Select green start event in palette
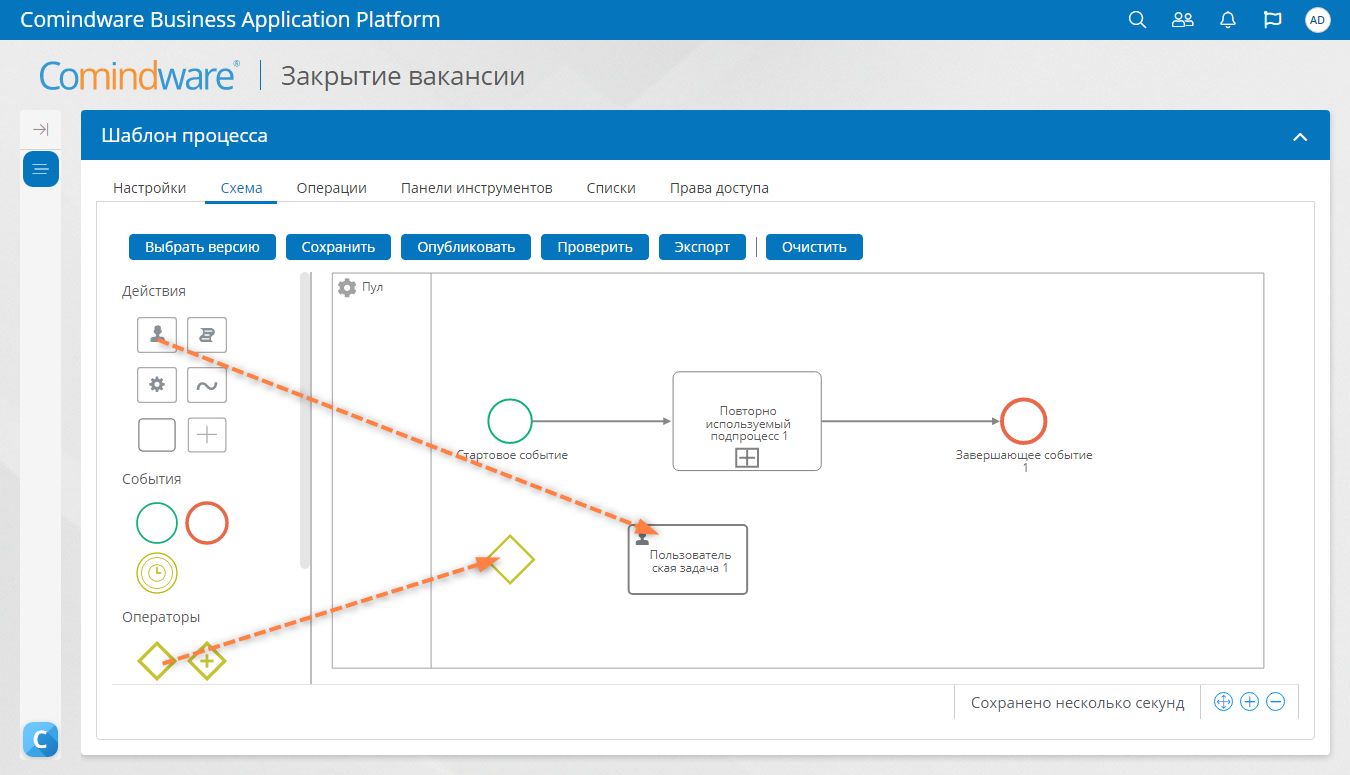Viewport: 1350px width, 775px height. click(x=157, y=523)
